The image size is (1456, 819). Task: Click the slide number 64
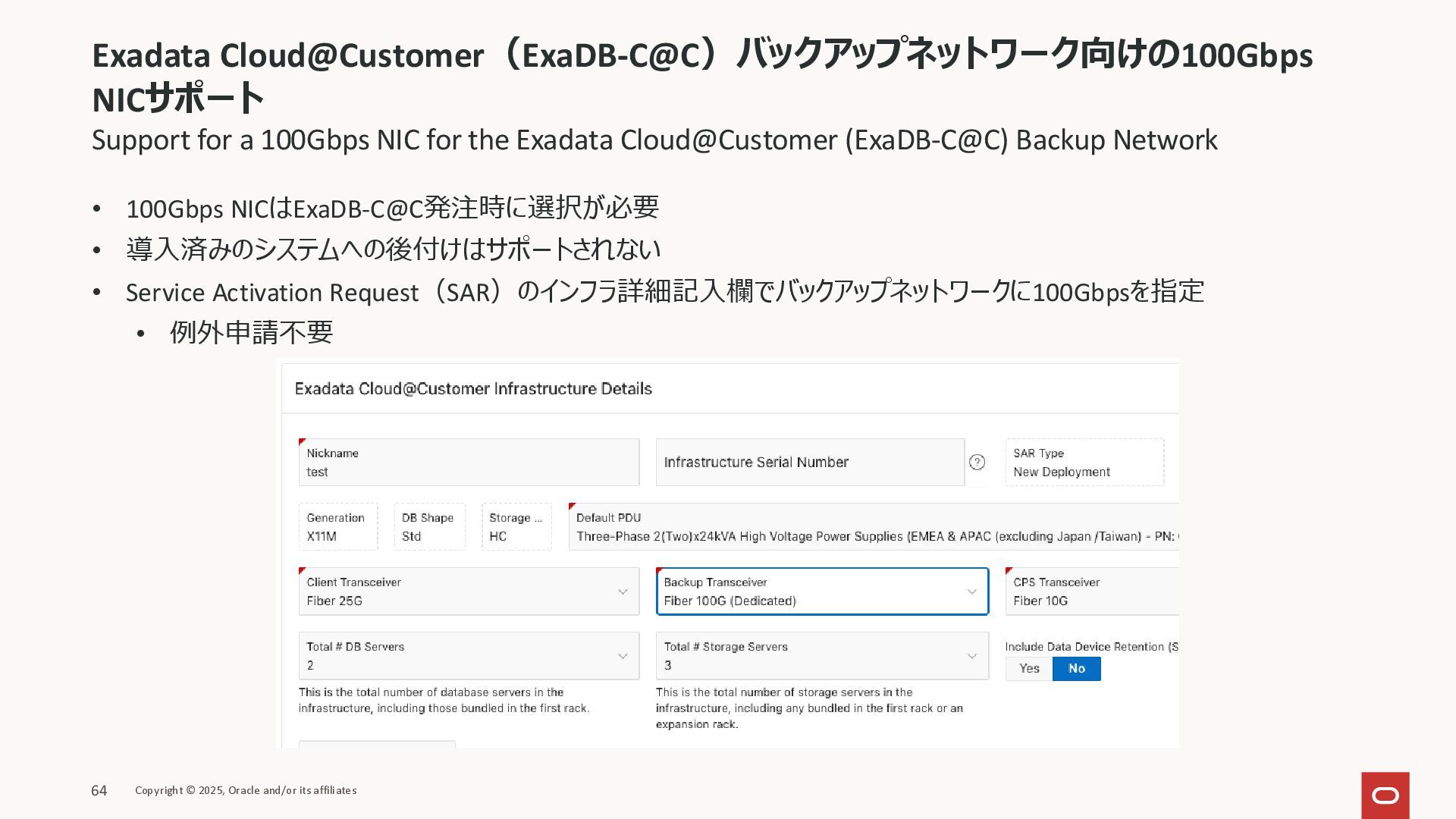pos(99,791)
